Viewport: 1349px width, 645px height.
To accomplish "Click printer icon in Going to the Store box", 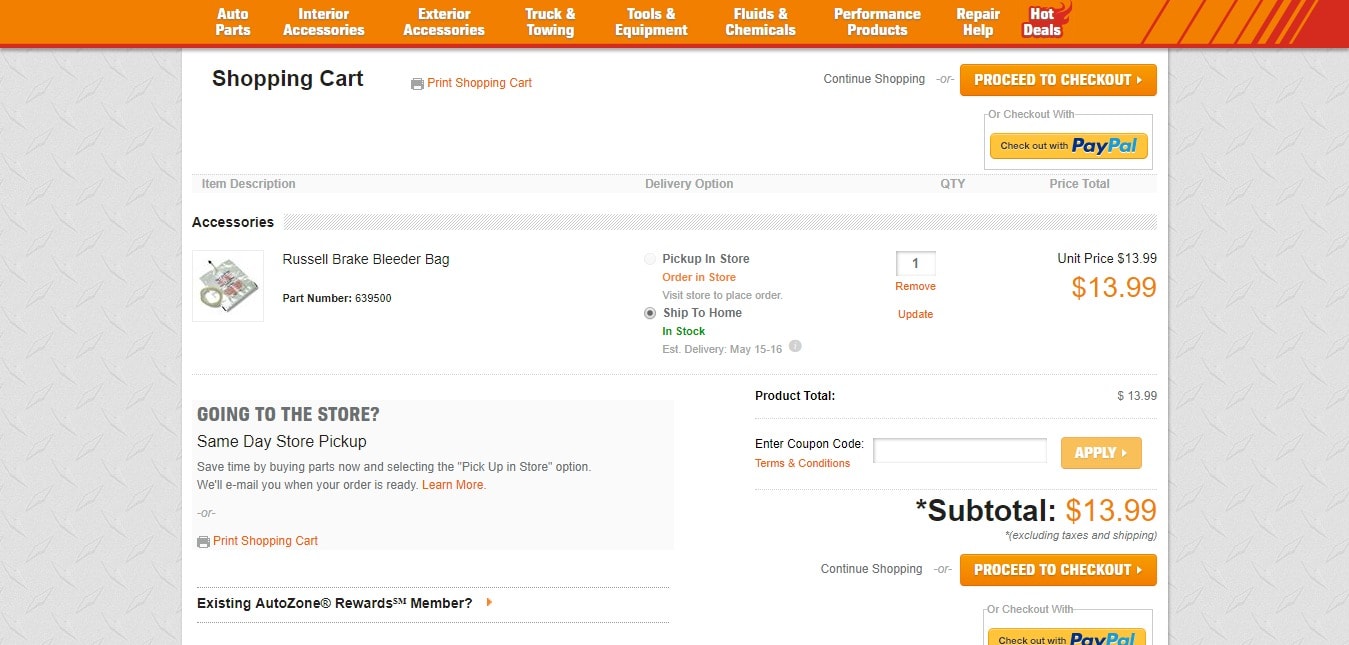I will (203, 542).
